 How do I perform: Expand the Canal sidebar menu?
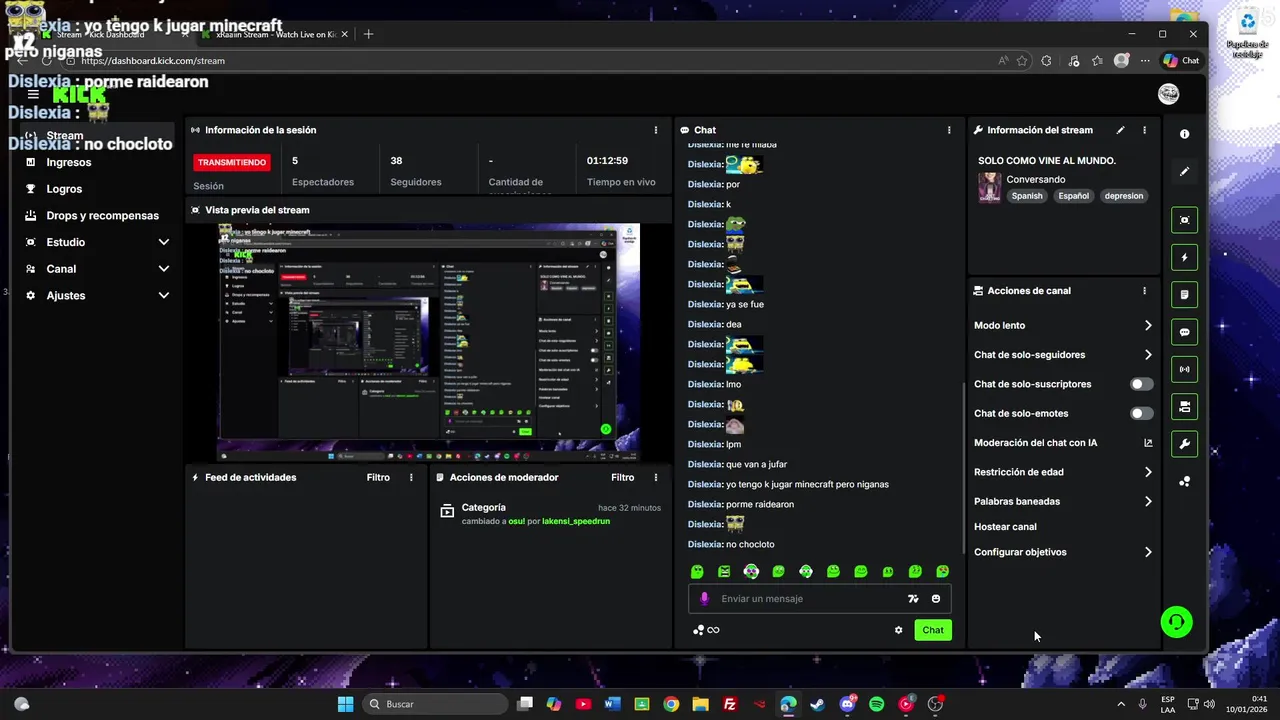tap(97, 269)
